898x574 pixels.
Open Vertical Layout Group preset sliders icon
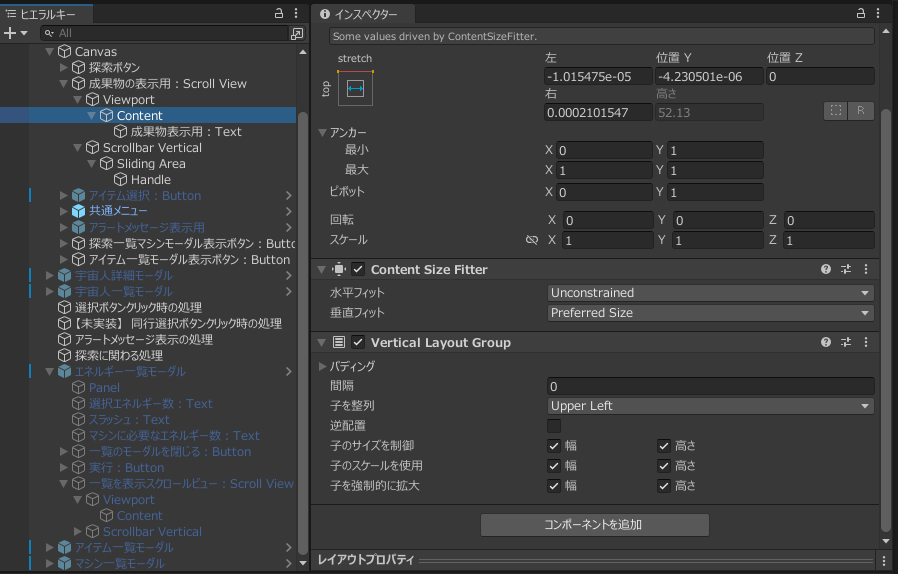coord(846,342)
